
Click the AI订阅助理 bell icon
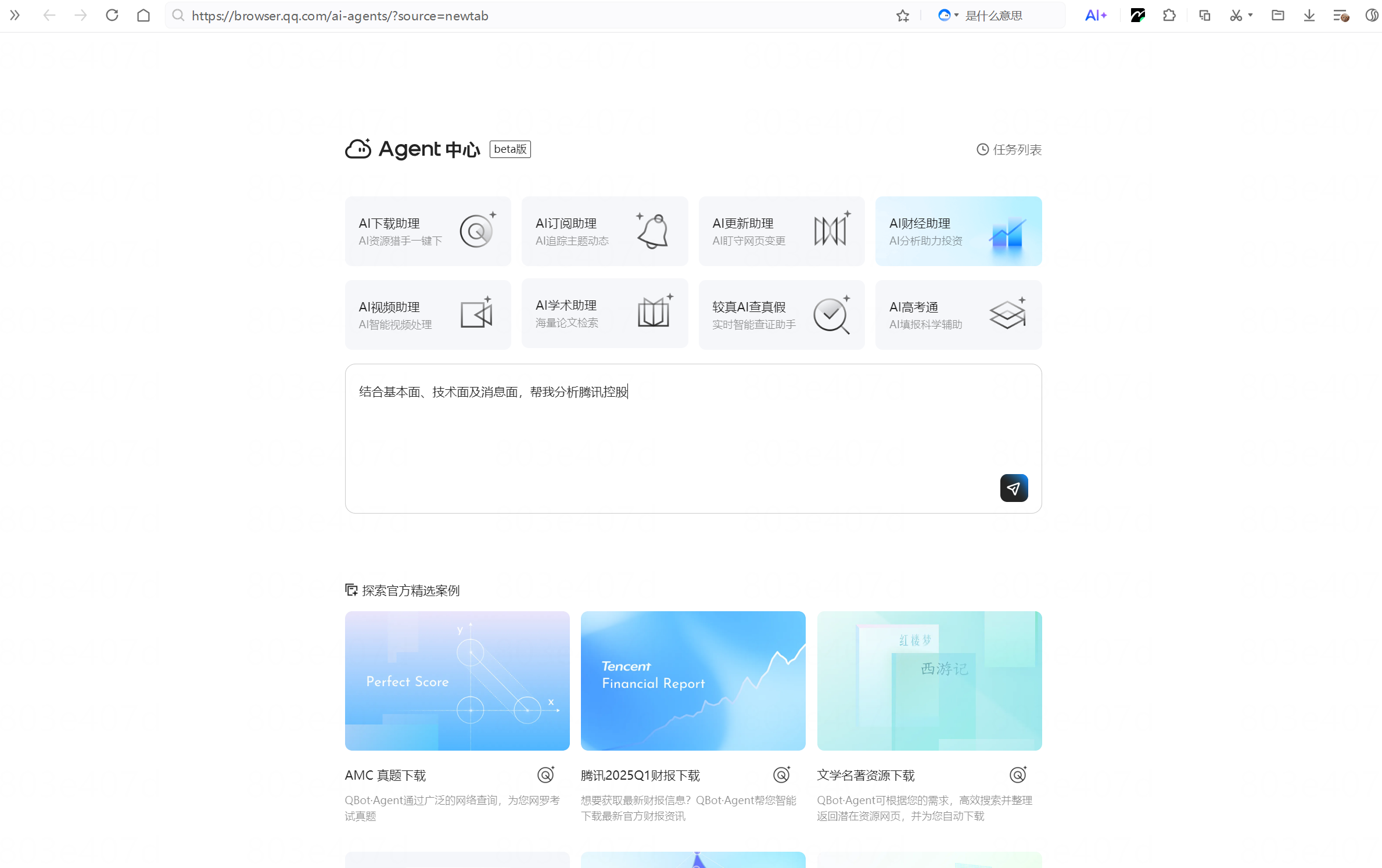[654, 231]
